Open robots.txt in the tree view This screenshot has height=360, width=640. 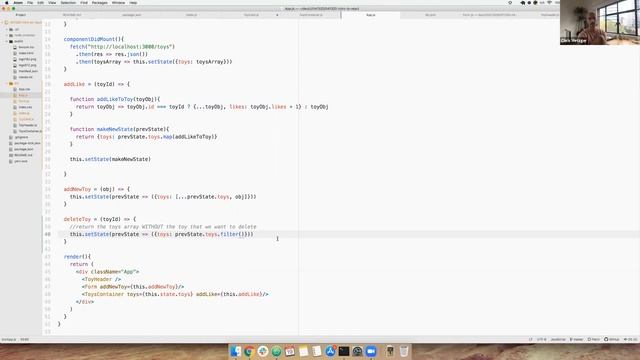(25, 77)
